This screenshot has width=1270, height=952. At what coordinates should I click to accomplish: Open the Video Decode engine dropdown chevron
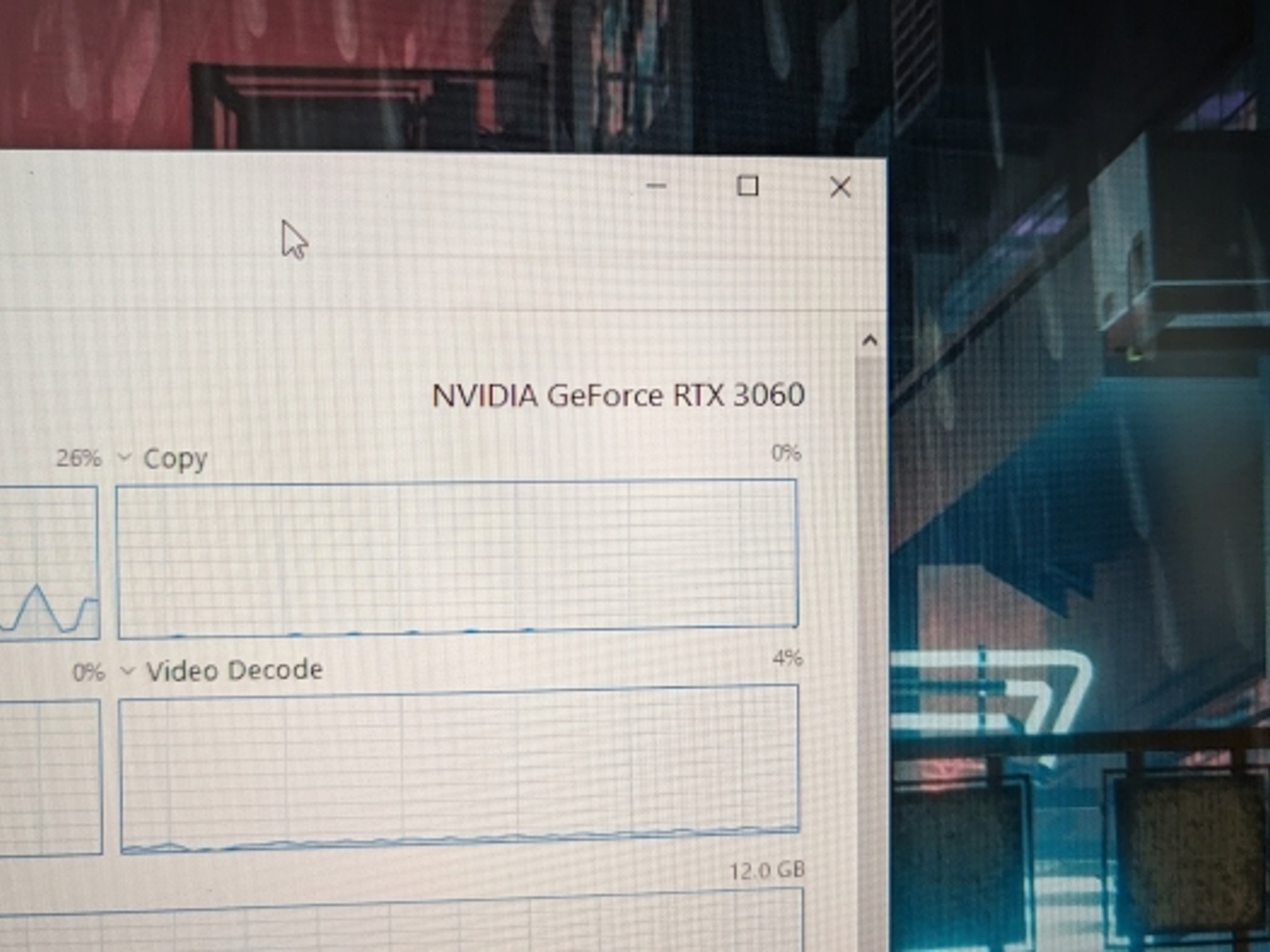[127, 671]
